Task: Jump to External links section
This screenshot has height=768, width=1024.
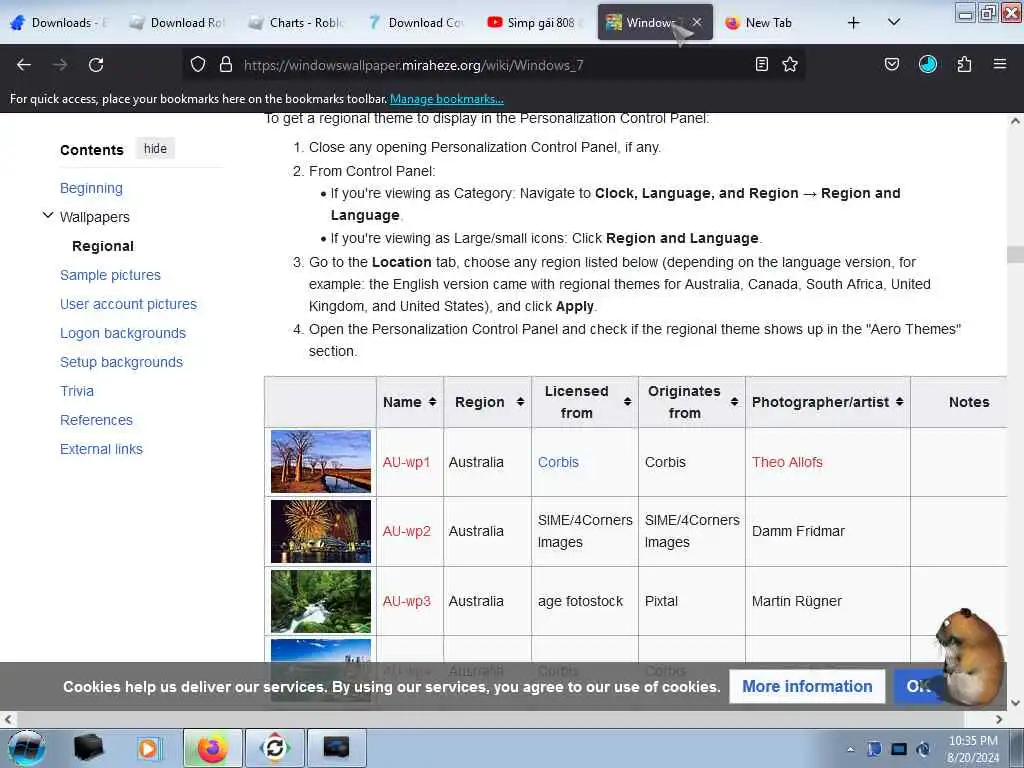Action: point(101,449)
